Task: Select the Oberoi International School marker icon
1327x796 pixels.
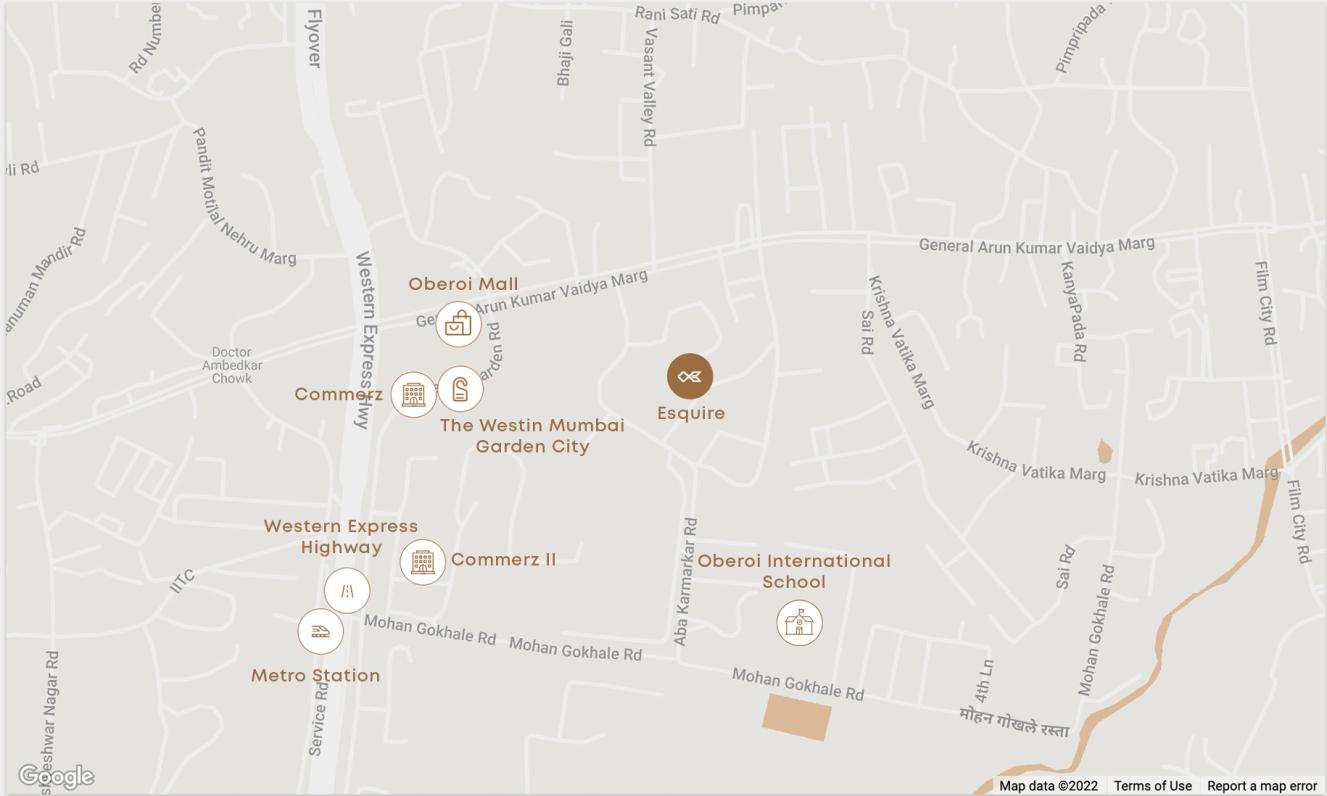Action: tap(799, 623)
